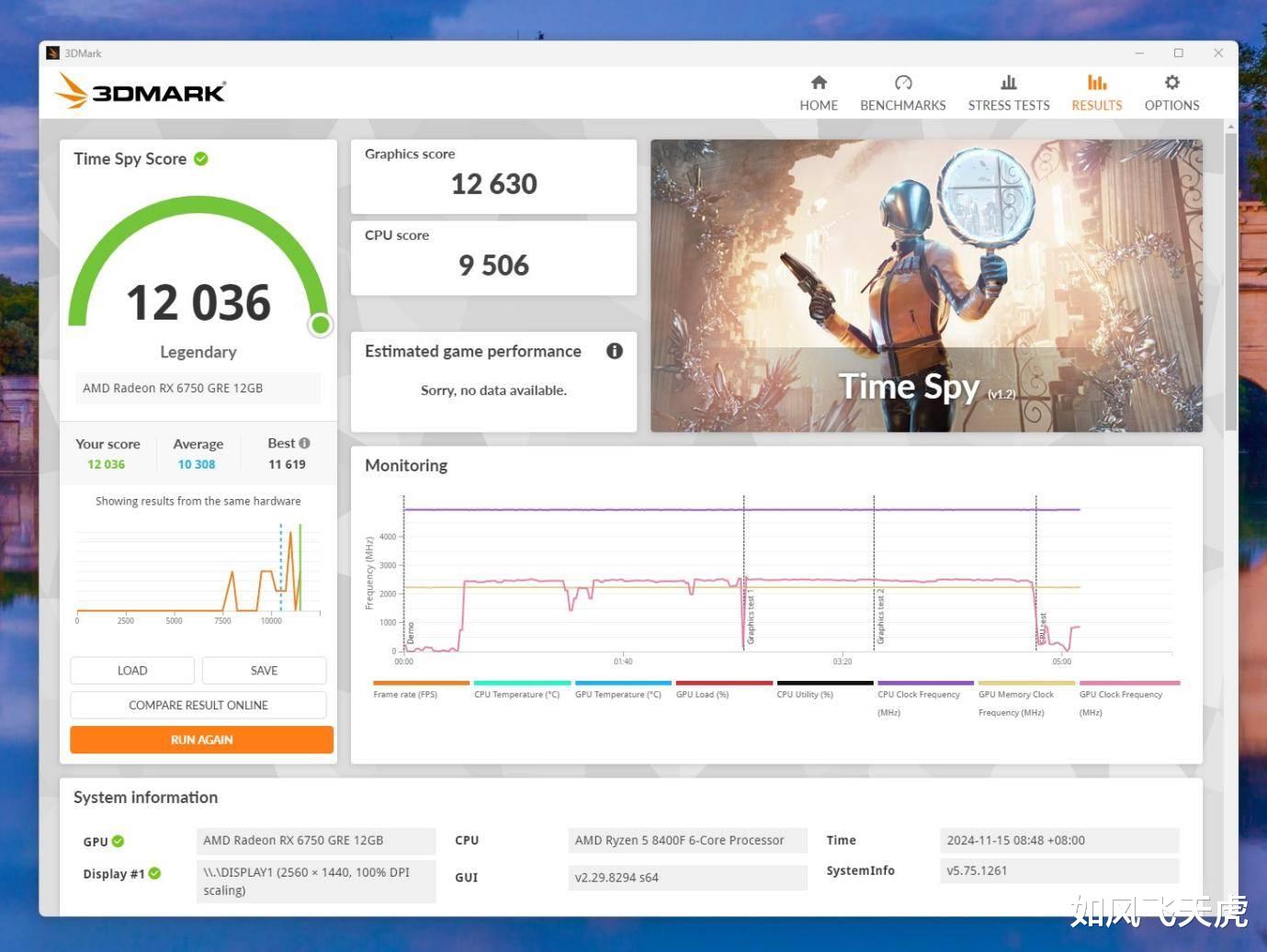
Task: Click the Graphics score 12 630 value
Action: (494, 185)
